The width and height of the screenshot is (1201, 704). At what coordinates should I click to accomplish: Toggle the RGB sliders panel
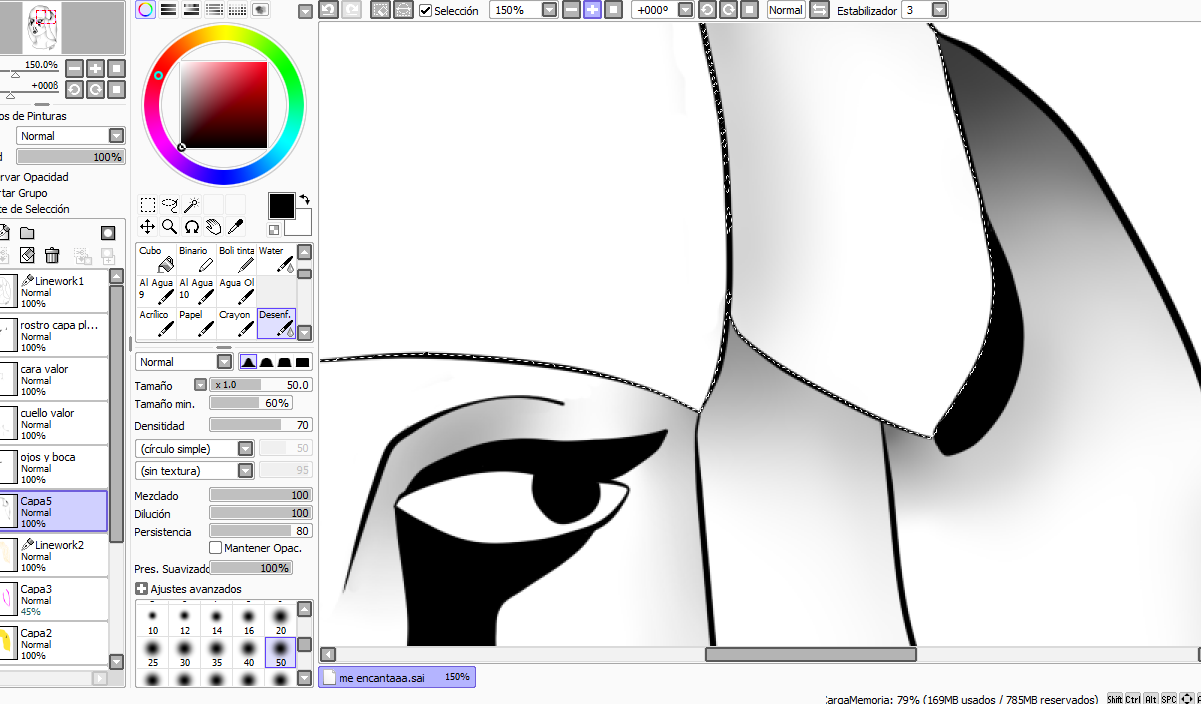(x=169, y=10)
